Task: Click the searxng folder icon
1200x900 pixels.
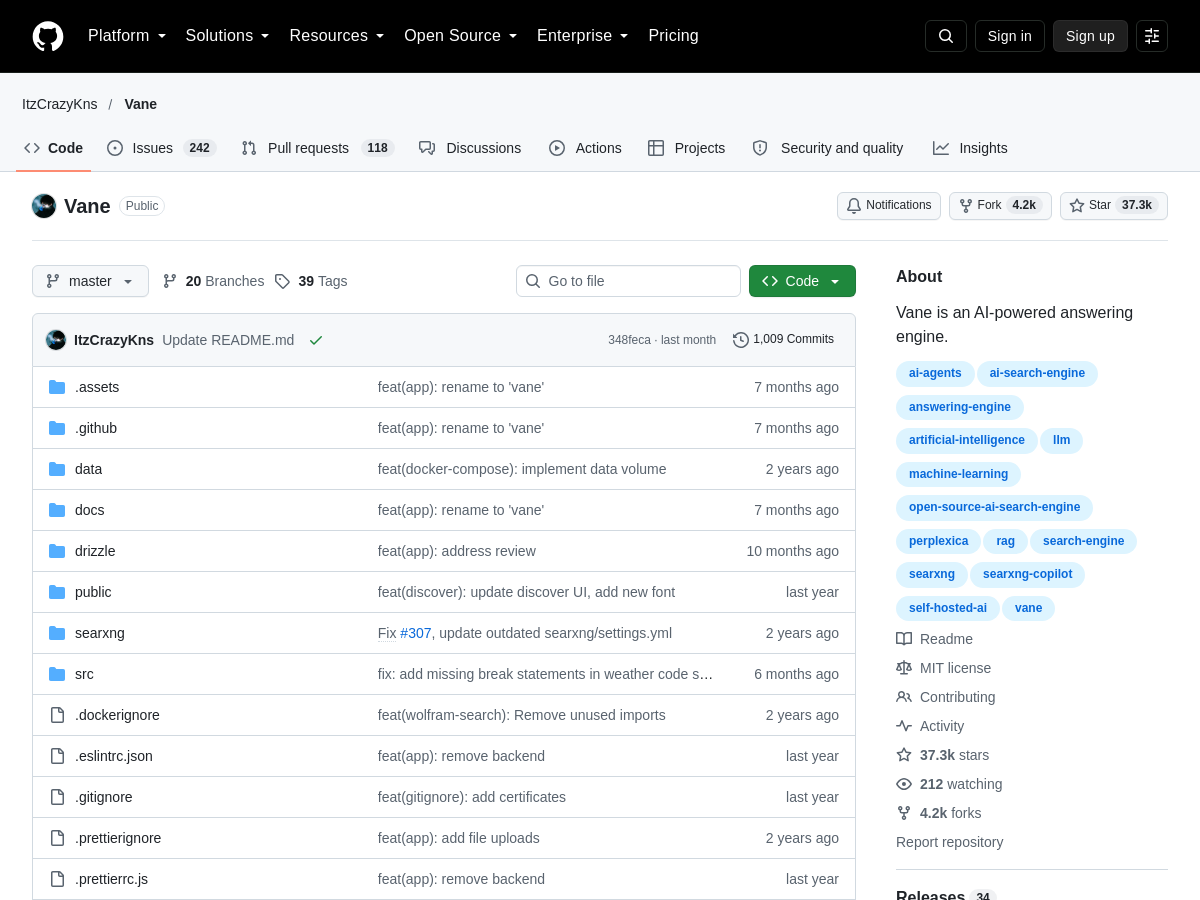Action: tap(57, 633)
